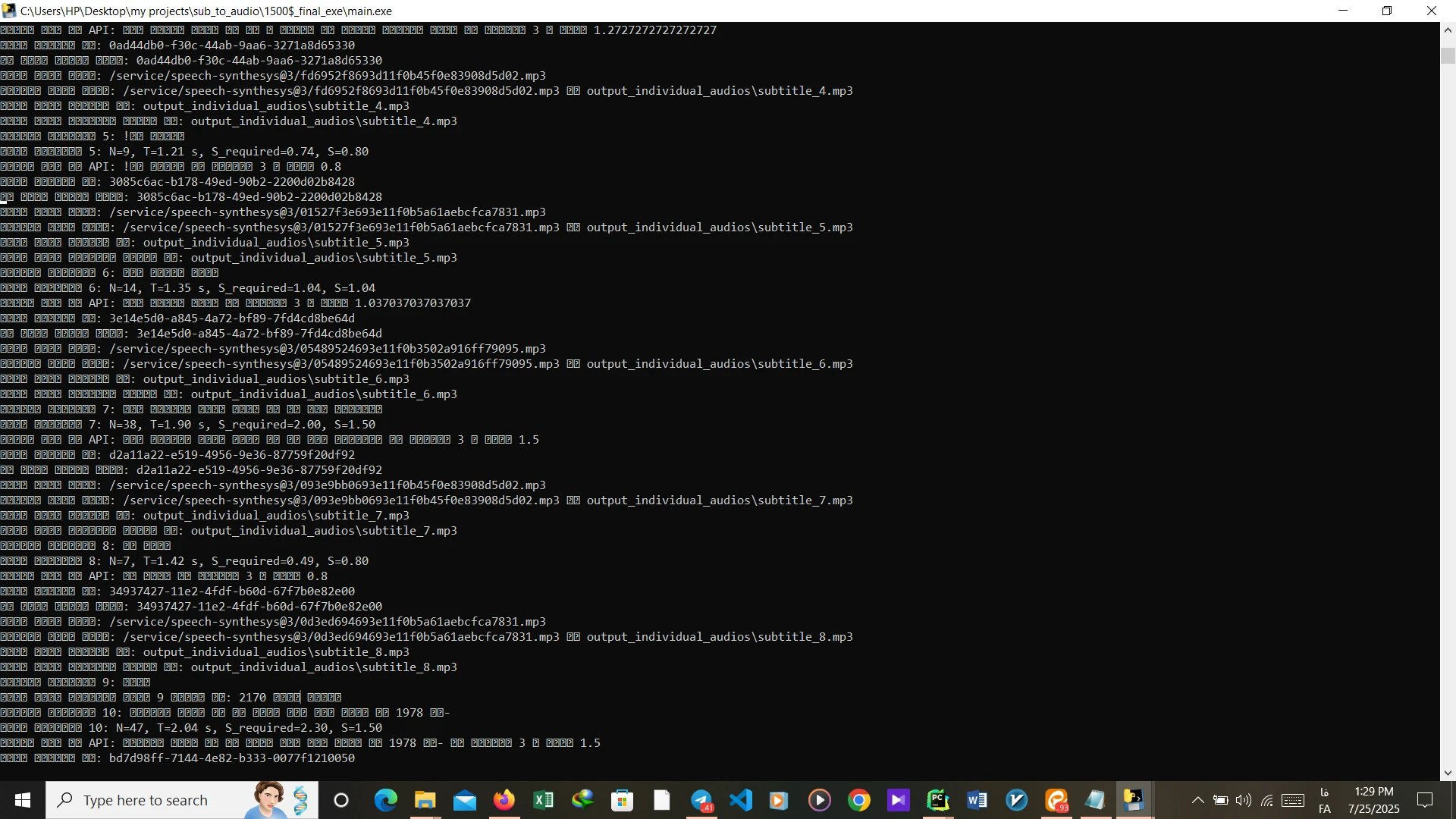
Task: Open the Windows Start menu
Action: [x=22, y=800]
